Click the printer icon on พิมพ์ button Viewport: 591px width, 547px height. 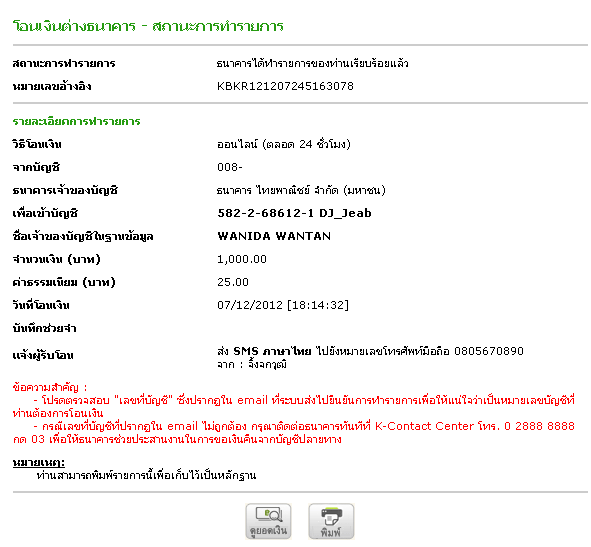pos(331,516)
